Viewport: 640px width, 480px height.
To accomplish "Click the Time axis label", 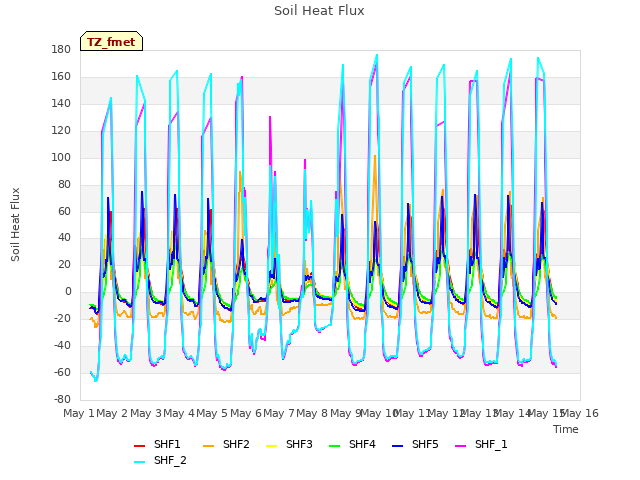I will tap(566, 429).
